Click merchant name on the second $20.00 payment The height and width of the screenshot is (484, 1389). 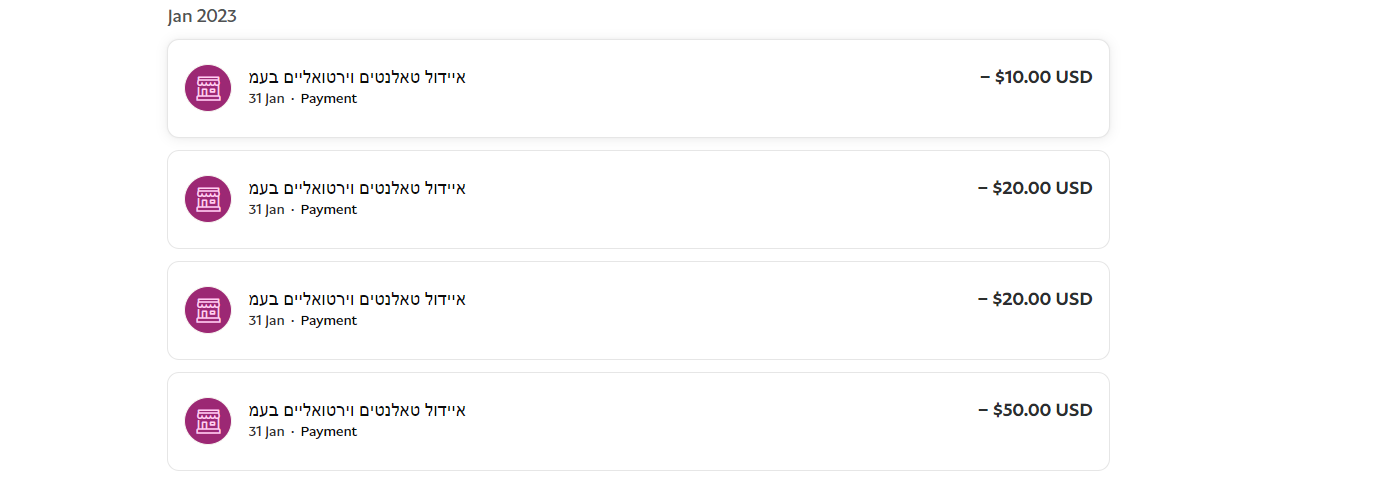357,299
